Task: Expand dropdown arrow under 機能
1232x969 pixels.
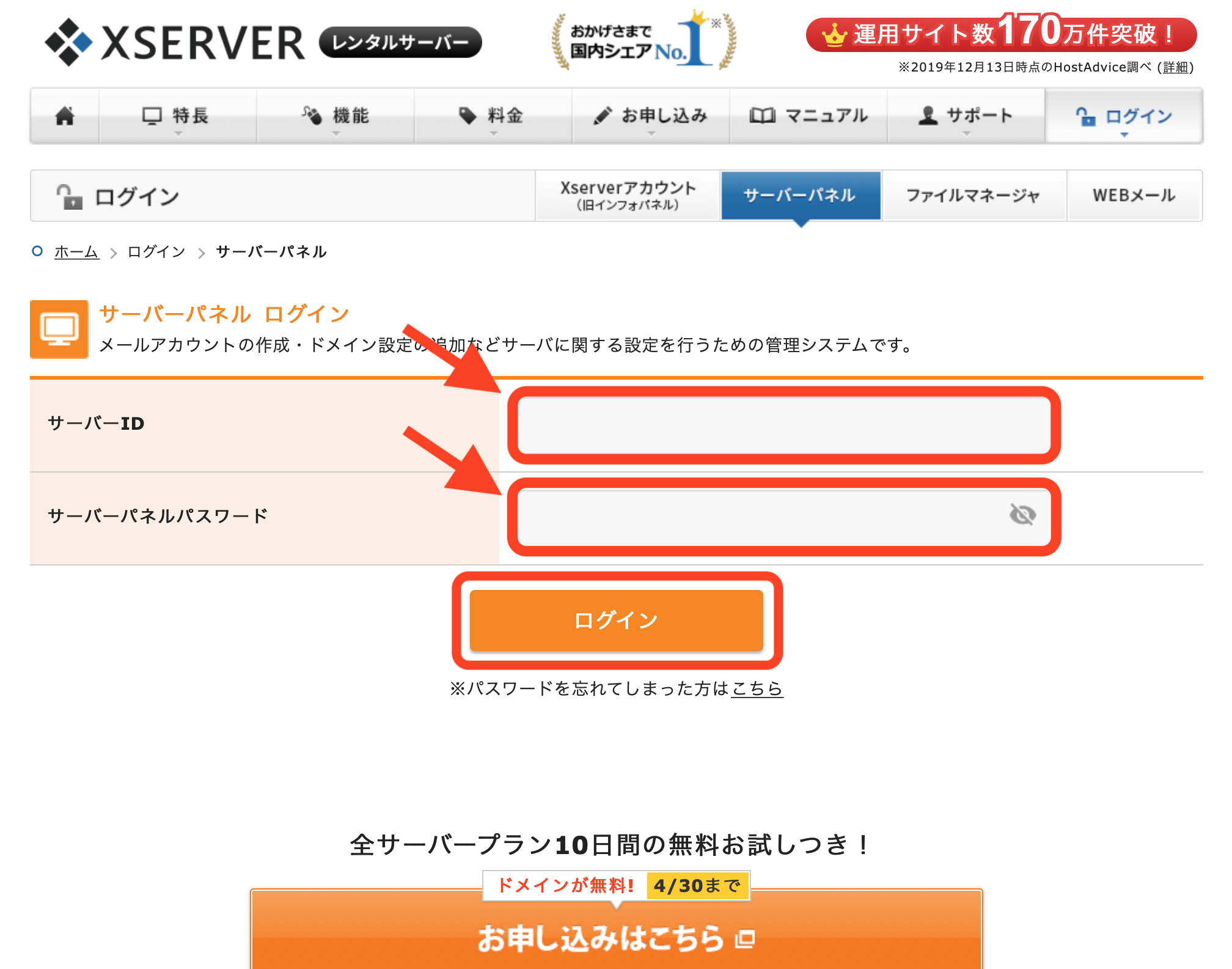Action: coord(335,133)
